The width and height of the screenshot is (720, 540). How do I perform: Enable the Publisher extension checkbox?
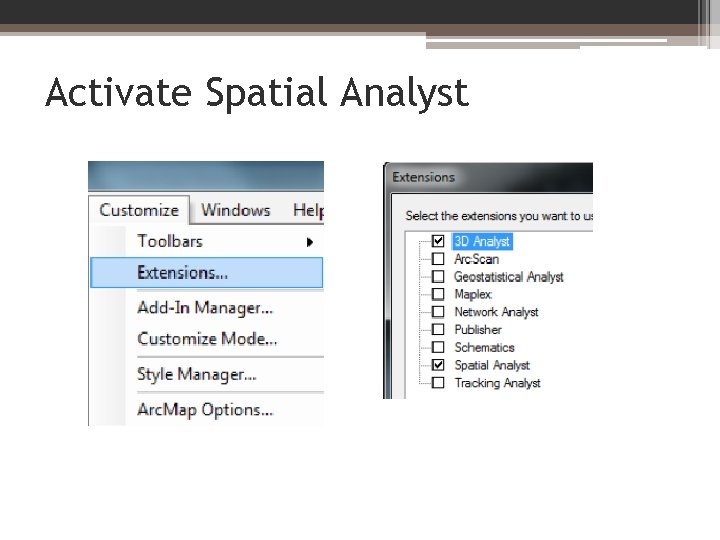[438, 329]
